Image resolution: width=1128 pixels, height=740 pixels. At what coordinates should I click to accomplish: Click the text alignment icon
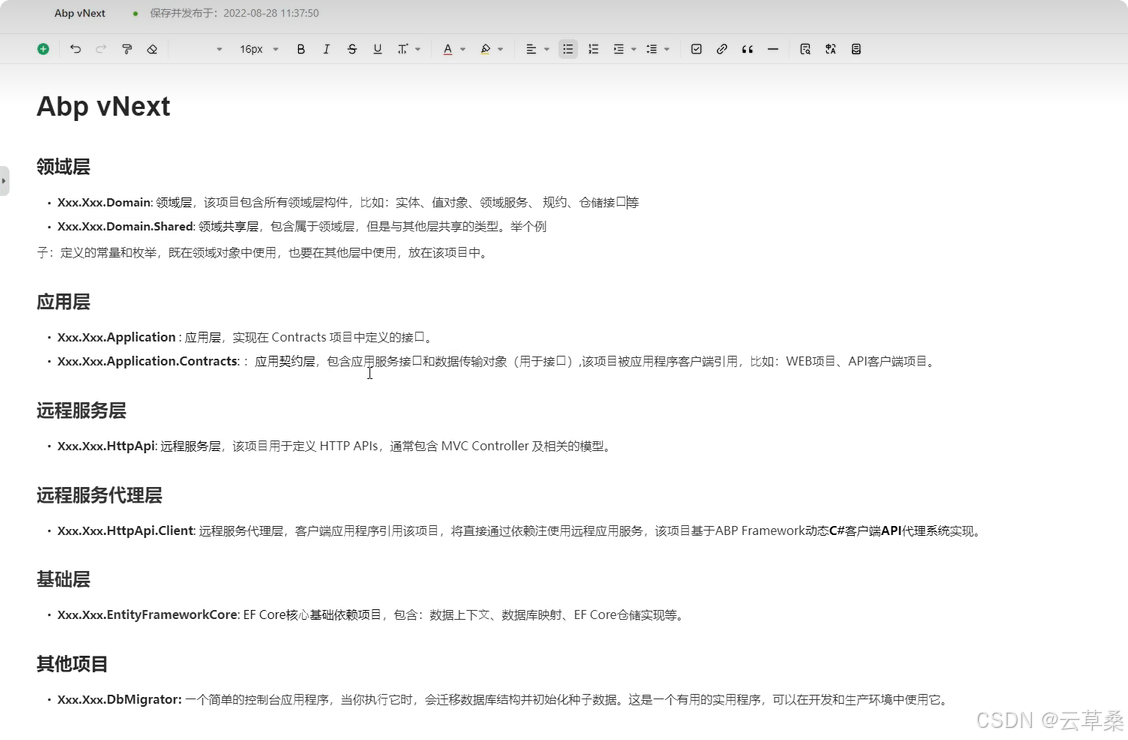(x=531, y=49)
